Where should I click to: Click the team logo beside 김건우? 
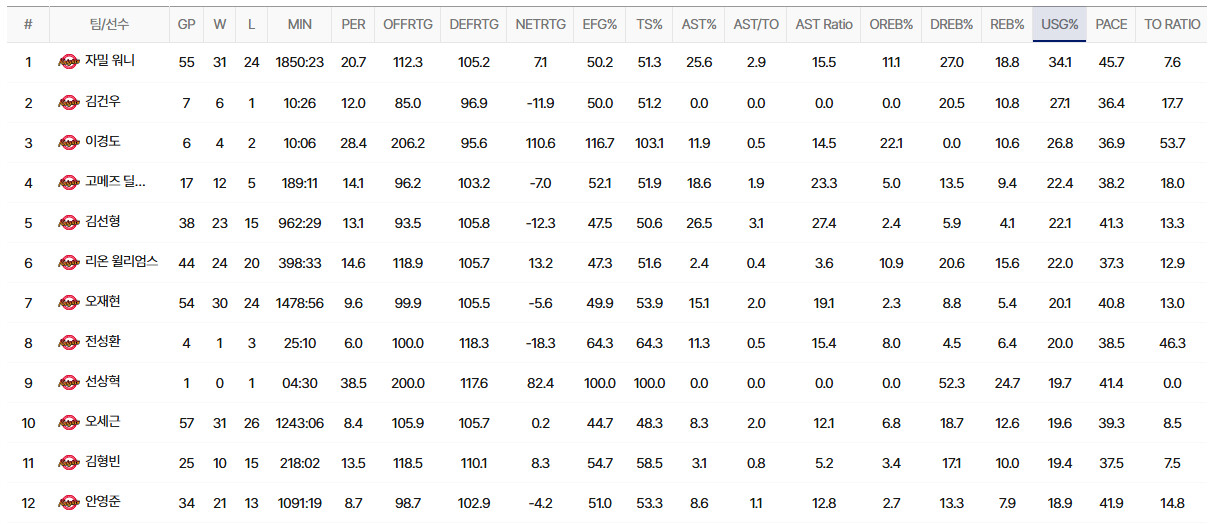coord(68,102)
